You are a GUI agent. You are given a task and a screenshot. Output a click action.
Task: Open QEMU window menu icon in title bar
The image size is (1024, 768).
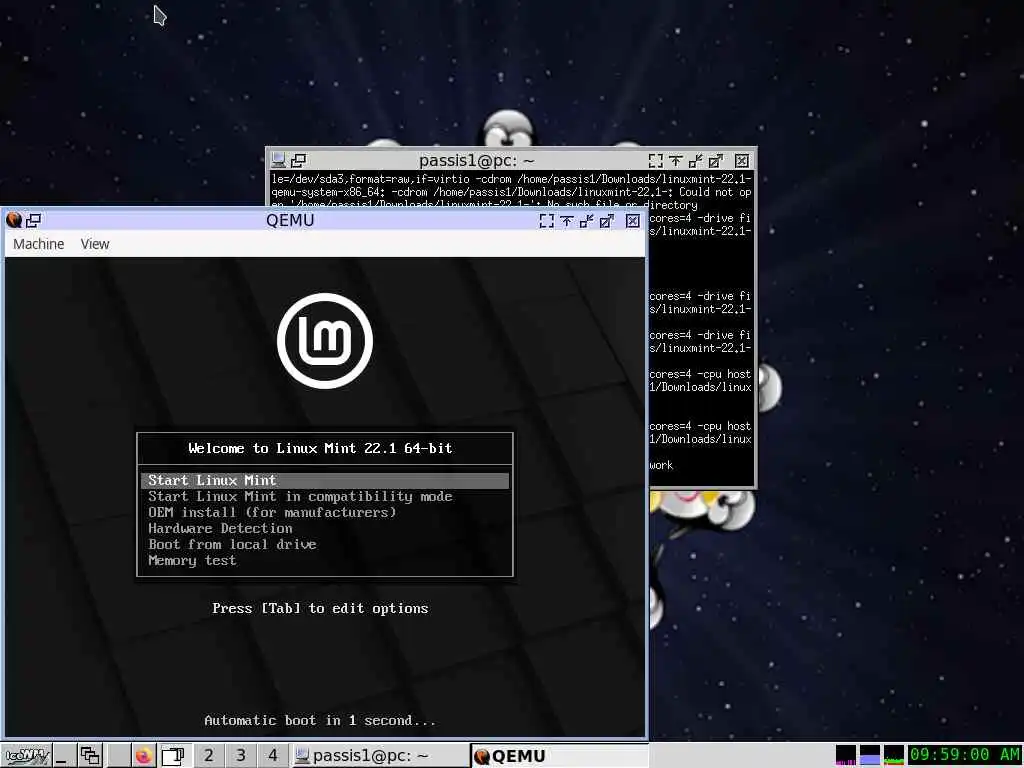(x=14, y=220)
